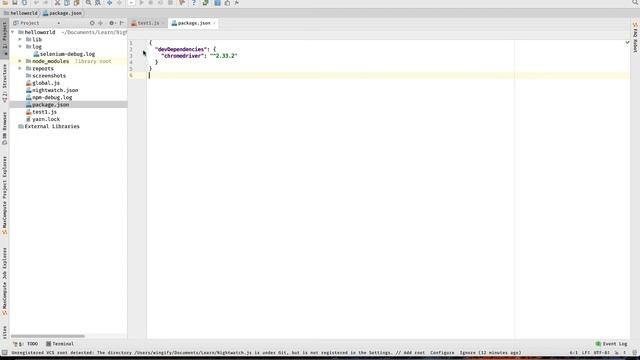Click Collapse All icon in Project panel
This screenshot has height=360, width=640.
point(101,23)
